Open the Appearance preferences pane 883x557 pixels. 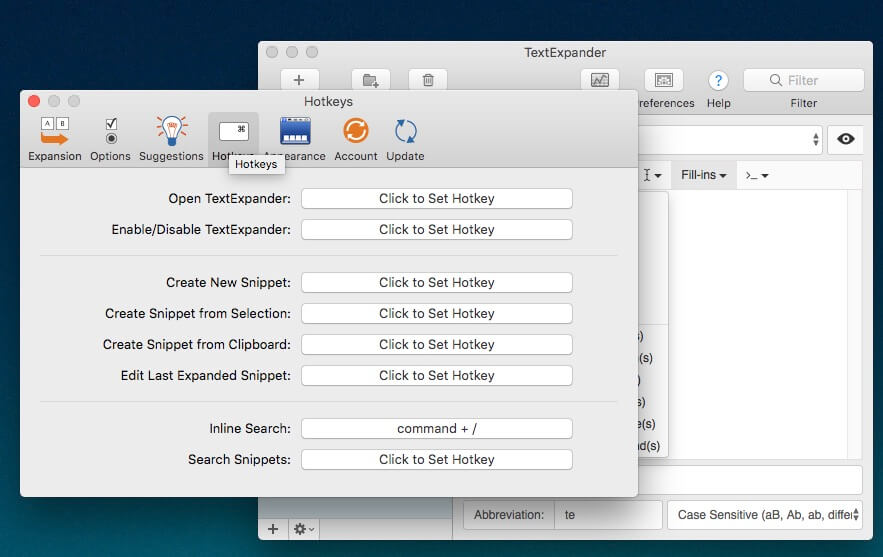click(x=295, y=139)
